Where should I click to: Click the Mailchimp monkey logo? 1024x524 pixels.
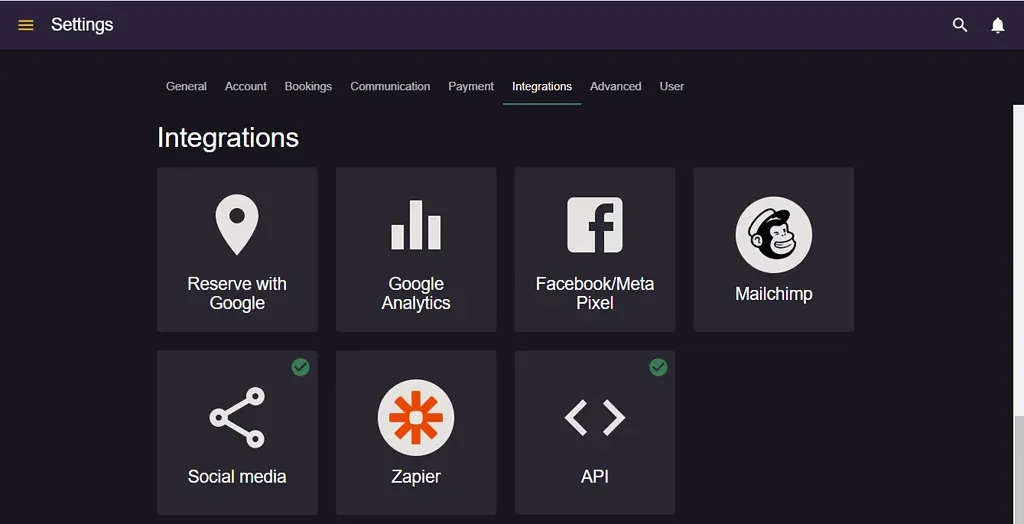pos(773,235)
